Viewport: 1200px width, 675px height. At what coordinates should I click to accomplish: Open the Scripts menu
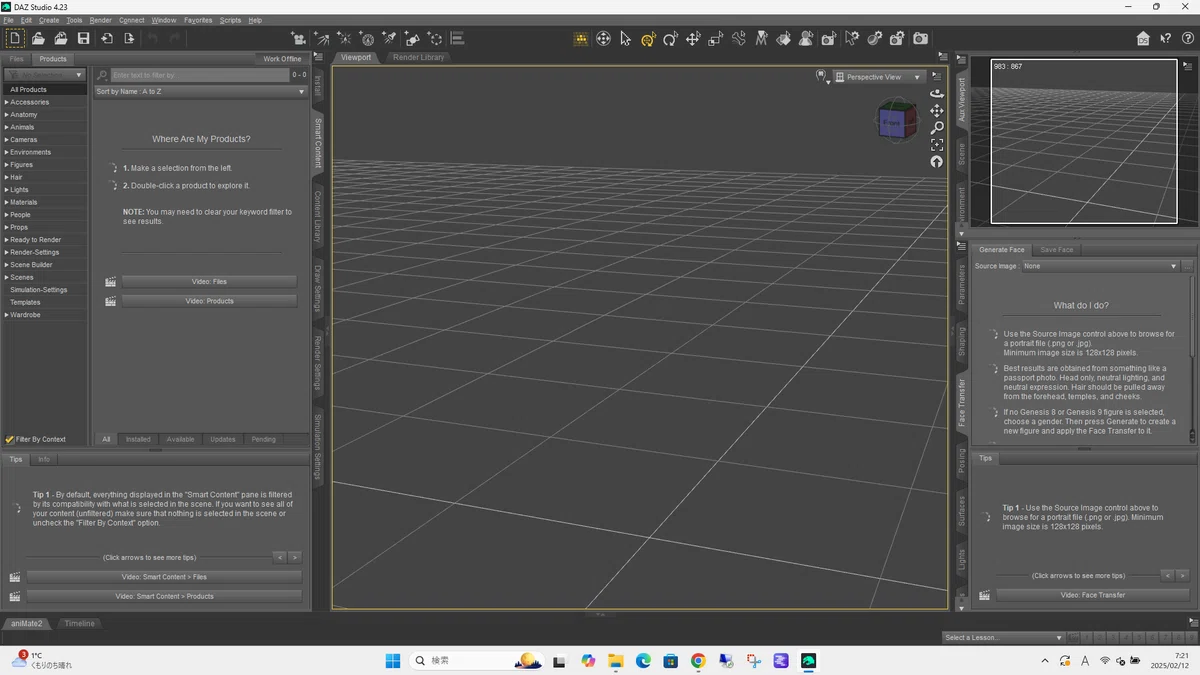point(230,20)
